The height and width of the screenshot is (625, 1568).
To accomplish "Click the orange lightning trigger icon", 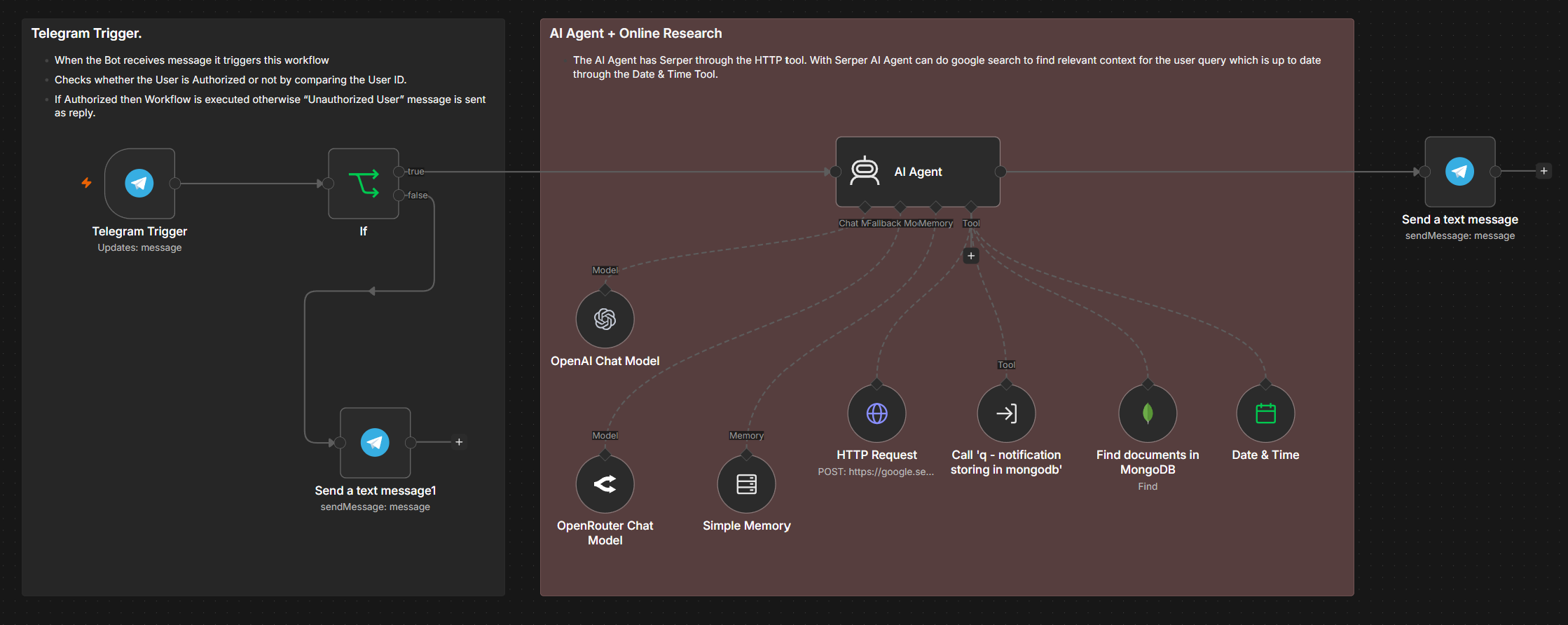I will click(x=87, y=183).
